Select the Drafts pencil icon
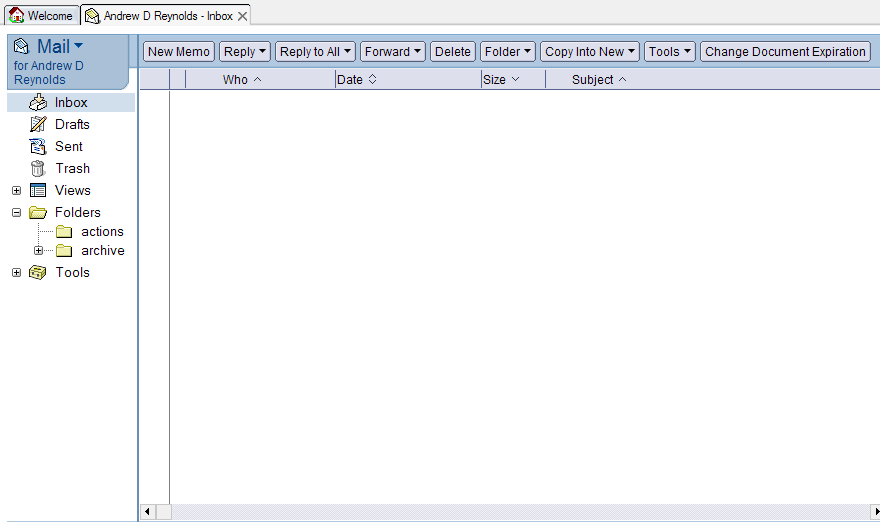 tap(38, 125)
